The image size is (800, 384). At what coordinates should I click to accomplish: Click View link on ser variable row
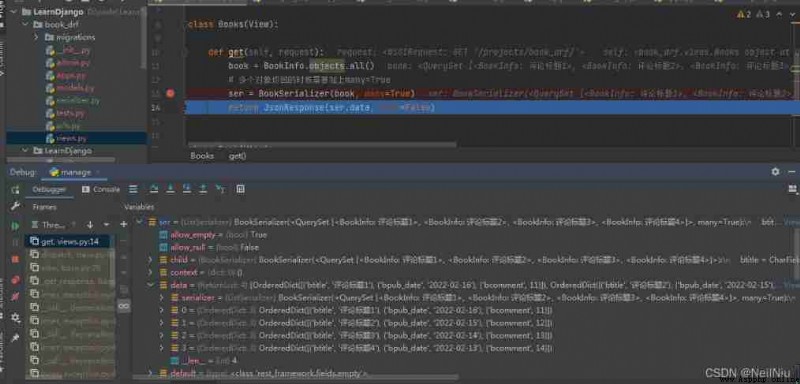[791, 222]
